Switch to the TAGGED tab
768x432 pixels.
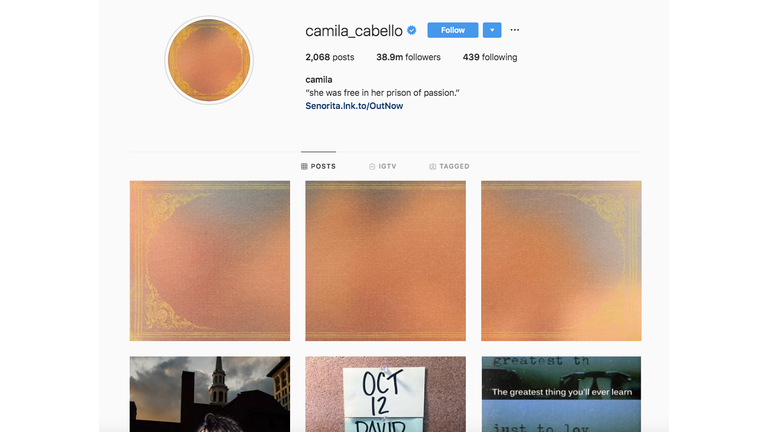coord(449,167)
